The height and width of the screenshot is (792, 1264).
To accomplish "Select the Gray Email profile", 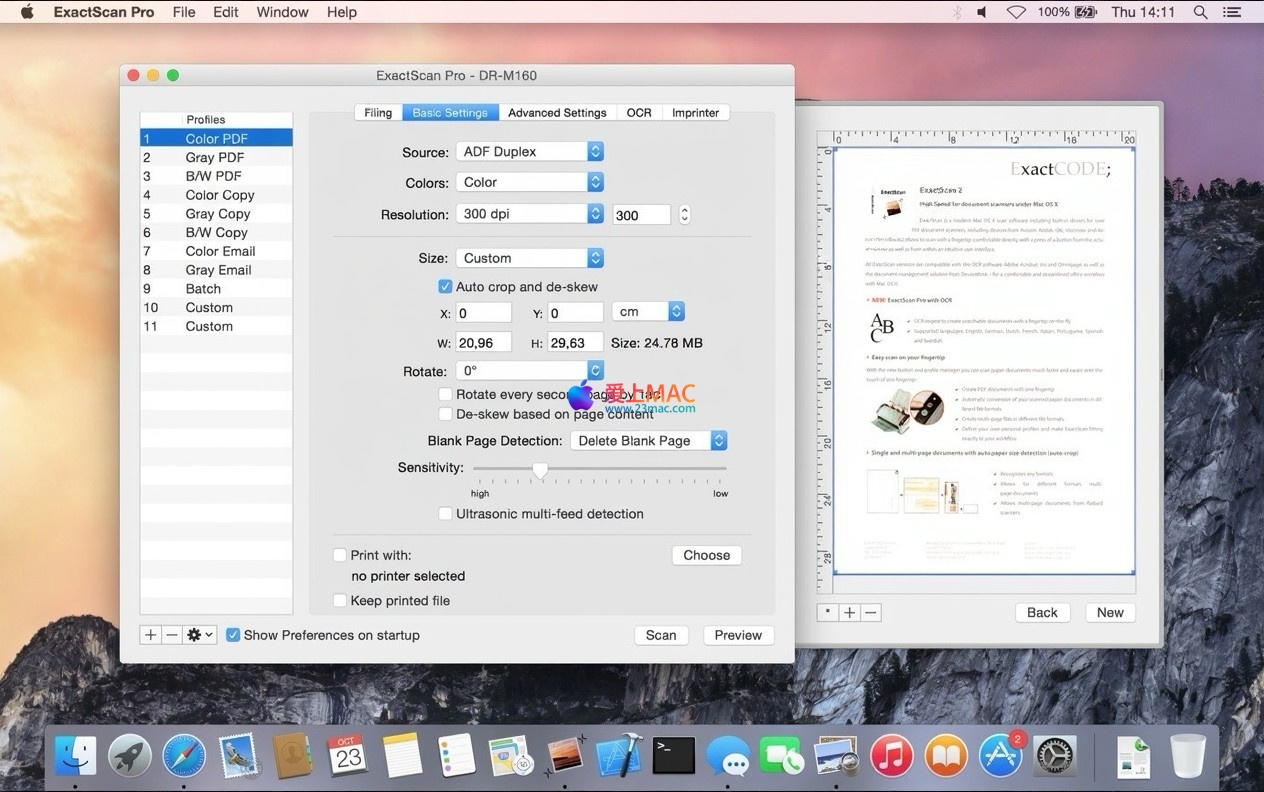I will (218, 270).
